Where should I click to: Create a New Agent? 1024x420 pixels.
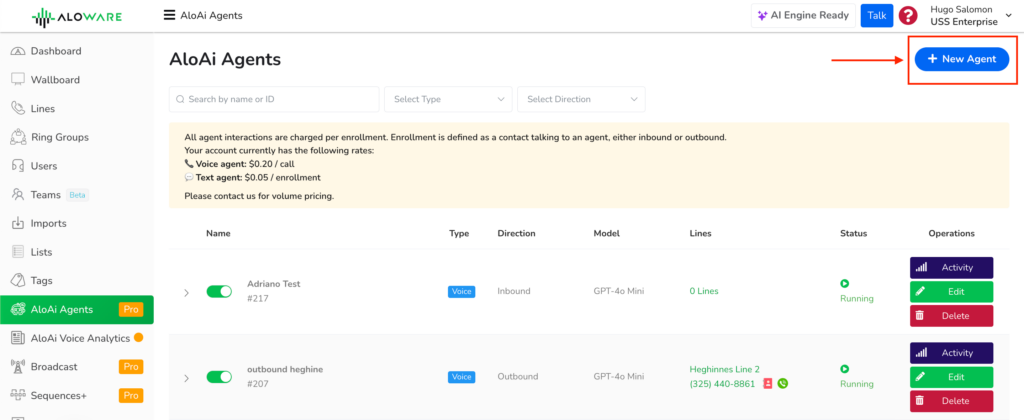coord(962,59)
